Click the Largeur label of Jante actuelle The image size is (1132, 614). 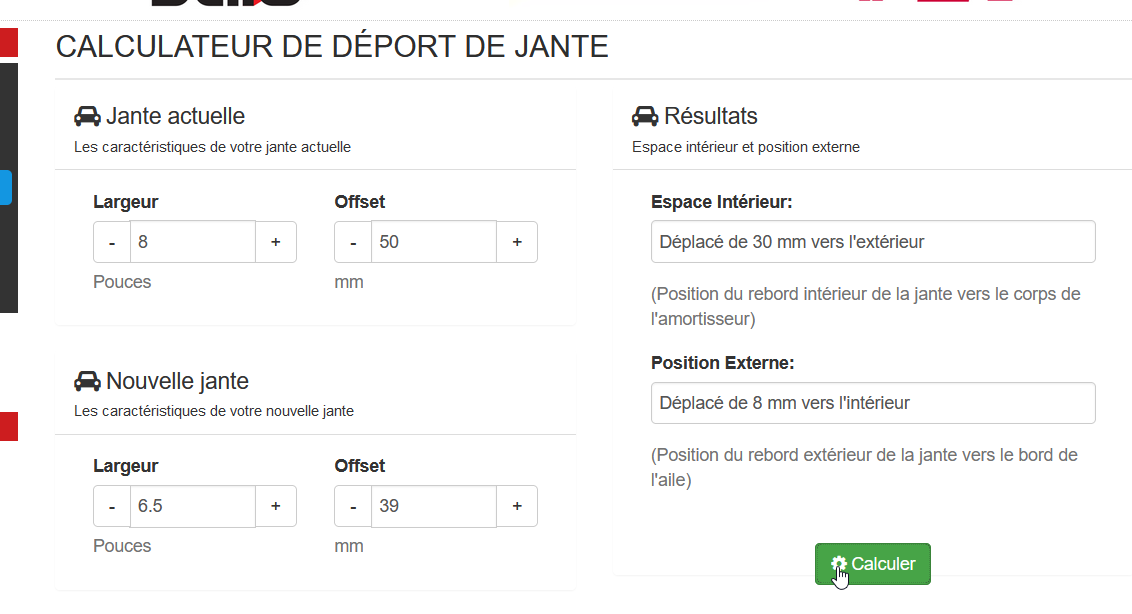click(126, 202)
